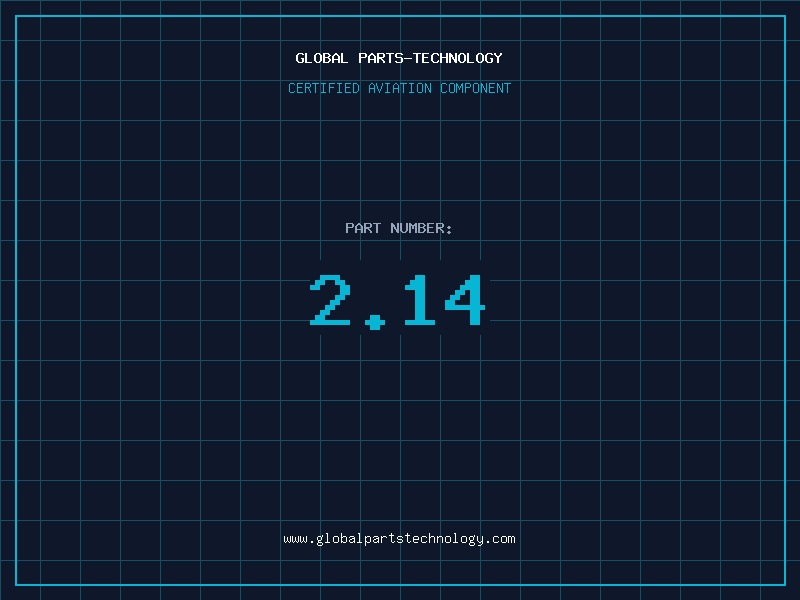Viewport: 800px width, 600px height.
Task: Select the part number value 2.14
Action: [x=397, y=302]
